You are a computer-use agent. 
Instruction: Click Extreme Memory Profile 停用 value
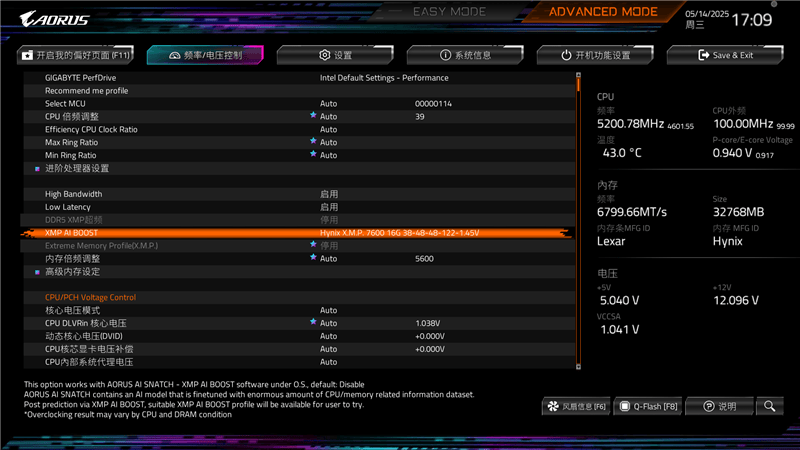click(329, 246)
